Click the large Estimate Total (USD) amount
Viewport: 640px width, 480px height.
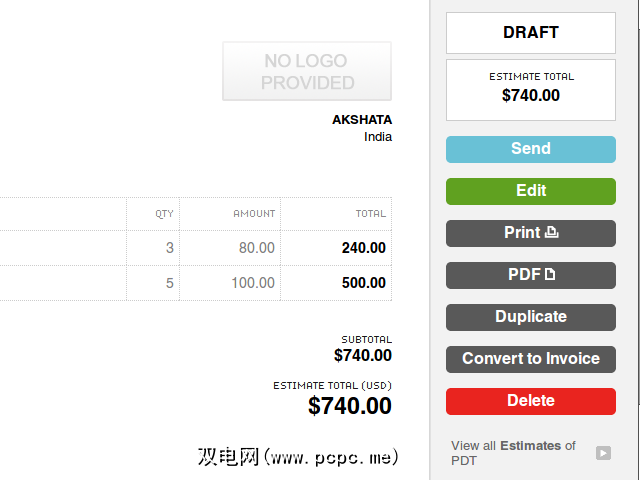[350, 406]
